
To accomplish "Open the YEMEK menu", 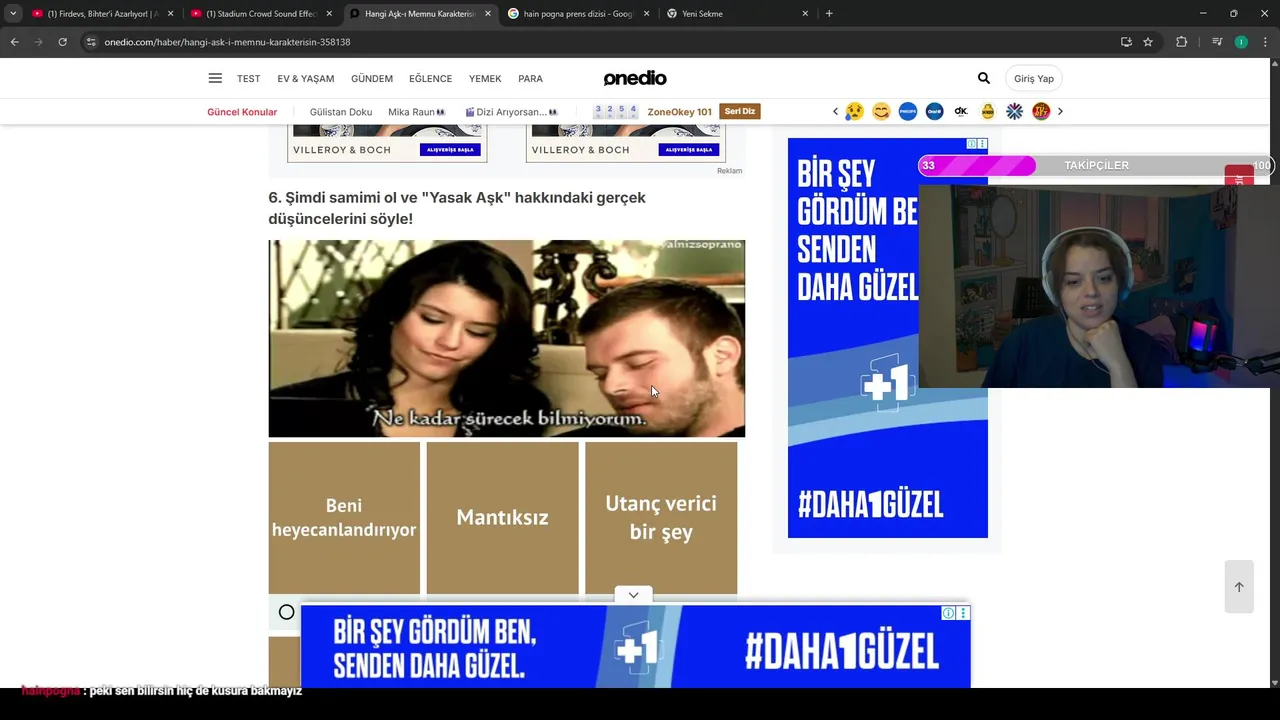I will [x=485, y=78].
